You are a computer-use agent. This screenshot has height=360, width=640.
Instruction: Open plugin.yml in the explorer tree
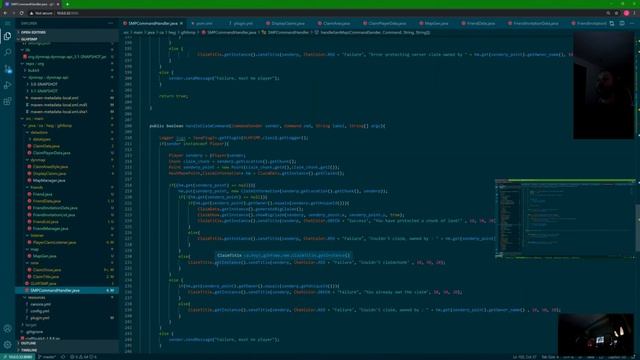click(67, 318)
